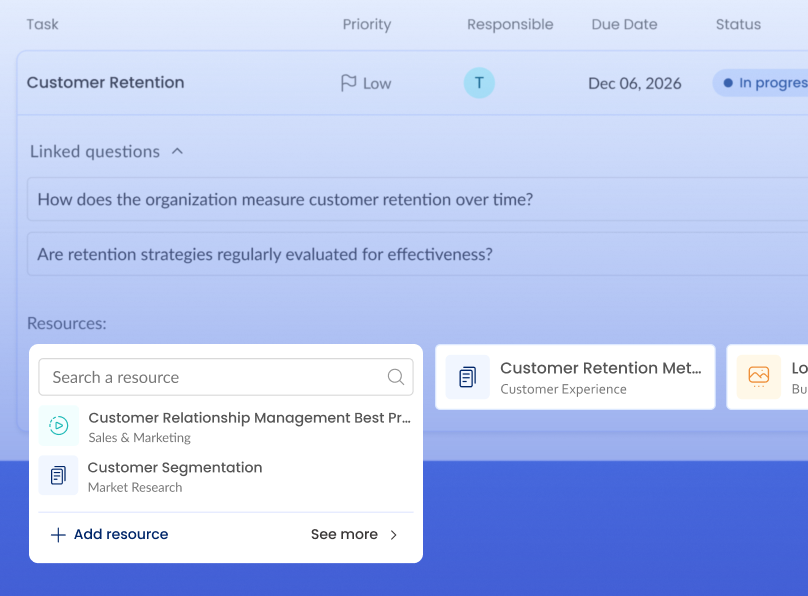Click the document icon of Customer Segmentation
Viewport: 808px width, 596px height.
59,475
